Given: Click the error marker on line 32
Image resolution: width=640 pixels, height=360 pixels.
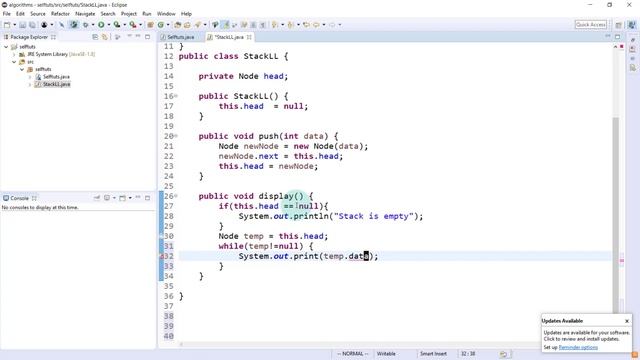Looking at the screenshot, I should [162, 256].
